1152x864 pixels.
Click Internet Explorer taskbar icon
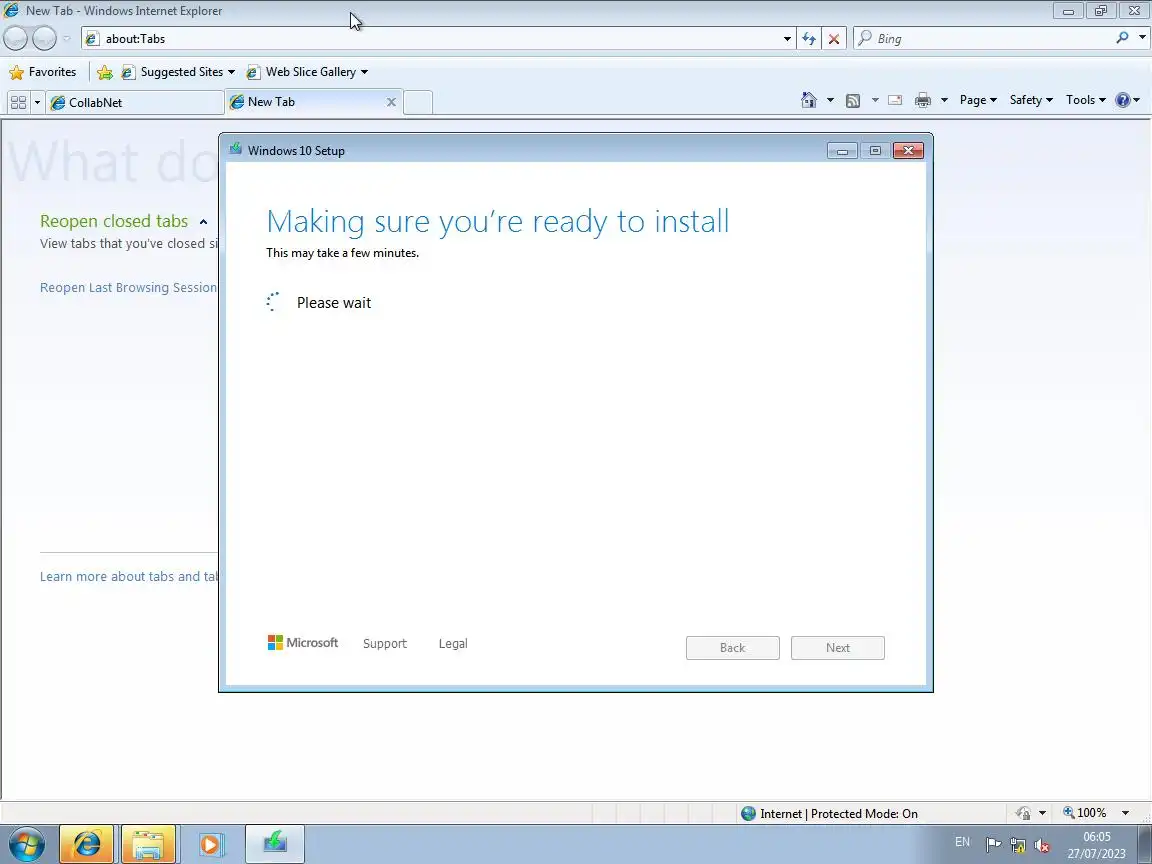click(87, 844)
